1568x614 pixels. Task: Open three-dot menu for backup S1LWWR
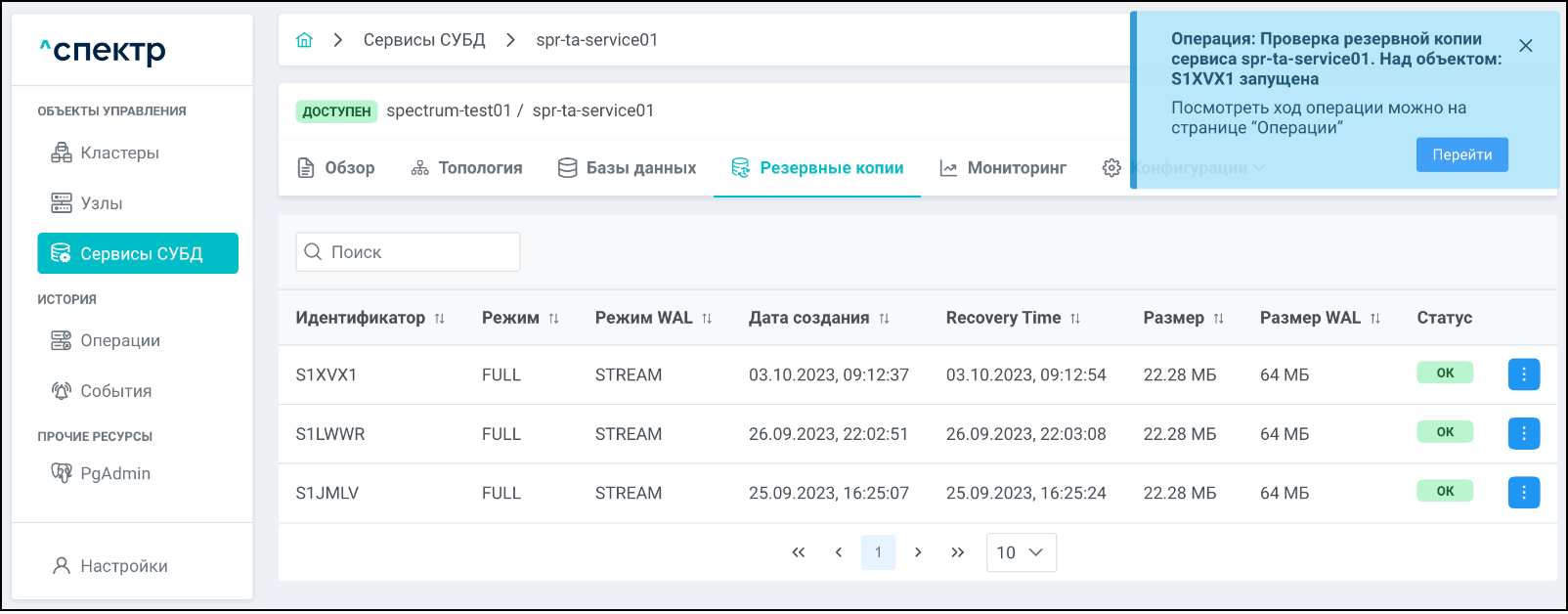1523,433
